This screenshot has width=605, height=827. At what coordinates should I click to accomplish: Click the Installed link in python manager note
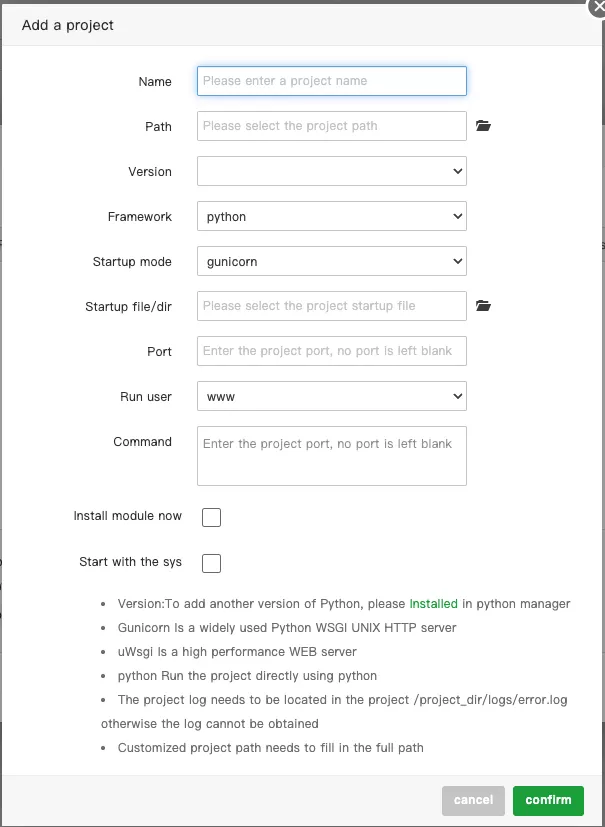tap(433, 603)
